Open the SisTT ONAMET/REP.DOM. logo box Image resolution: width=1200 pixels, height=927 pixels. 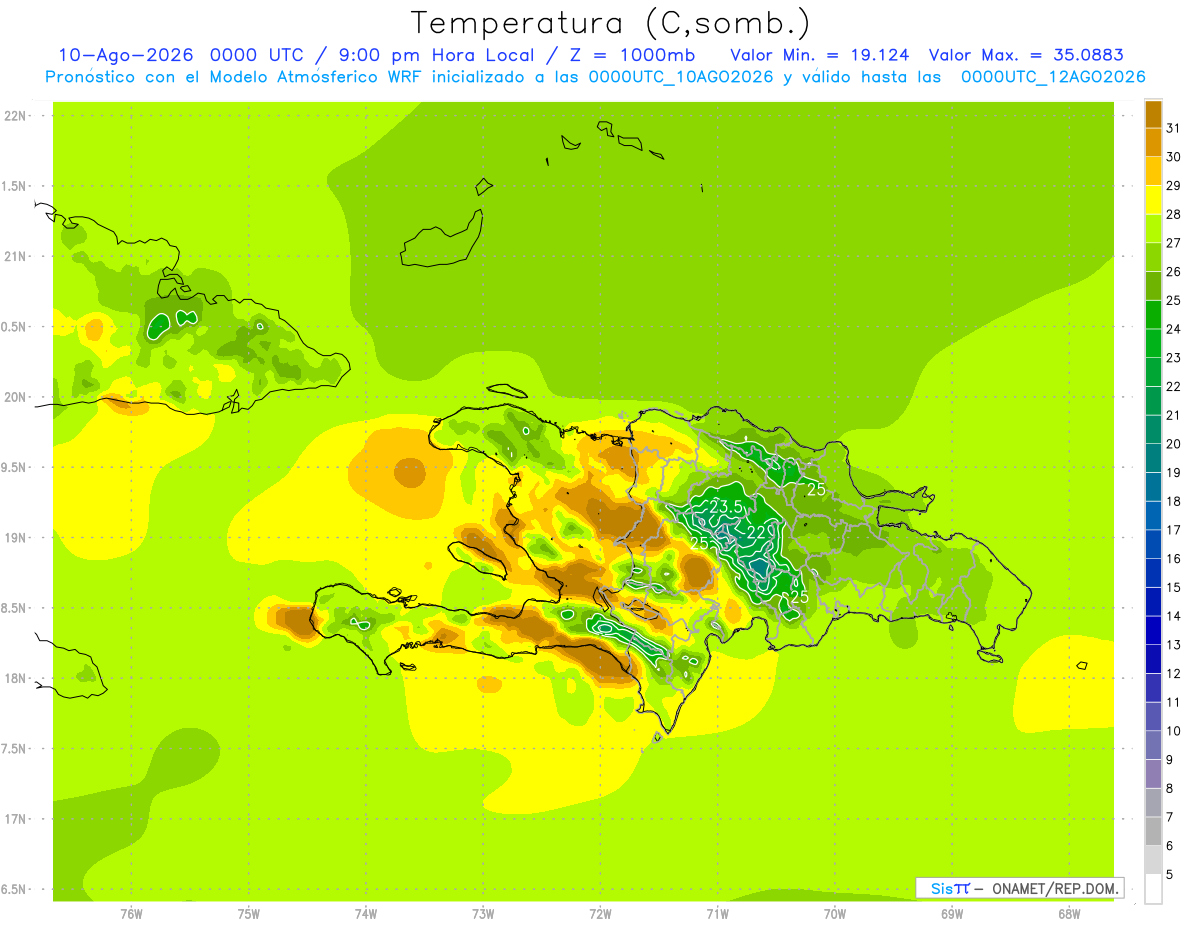point(1019,888)
